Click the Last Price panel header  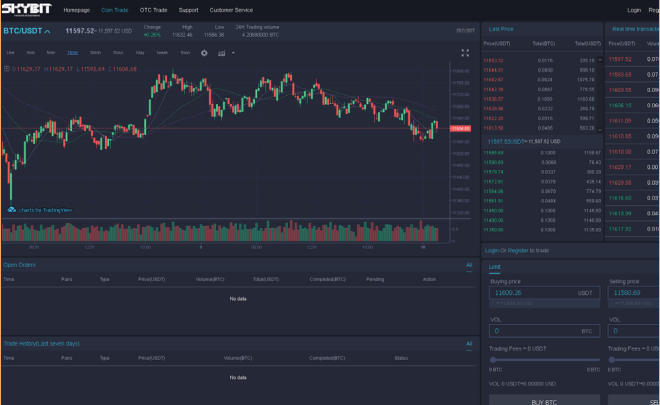[x=501, y=29]
